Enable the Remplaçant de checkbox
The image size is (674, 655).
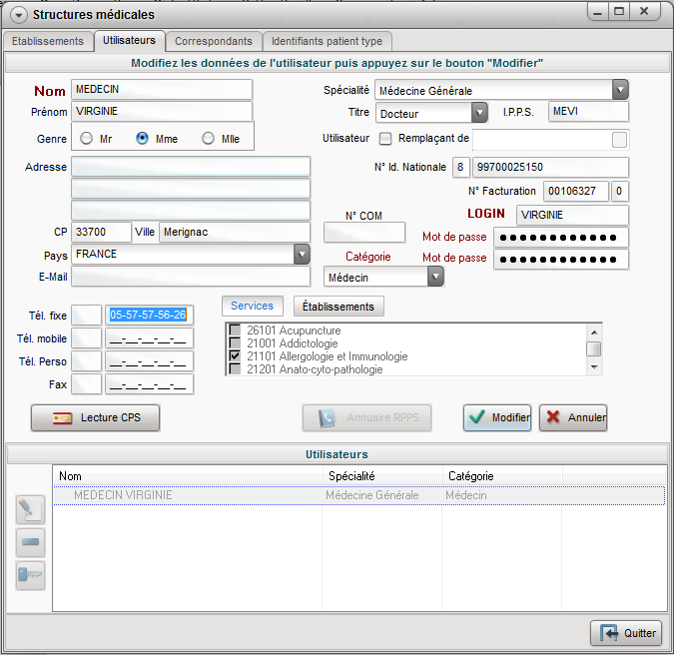coord(385,139)
